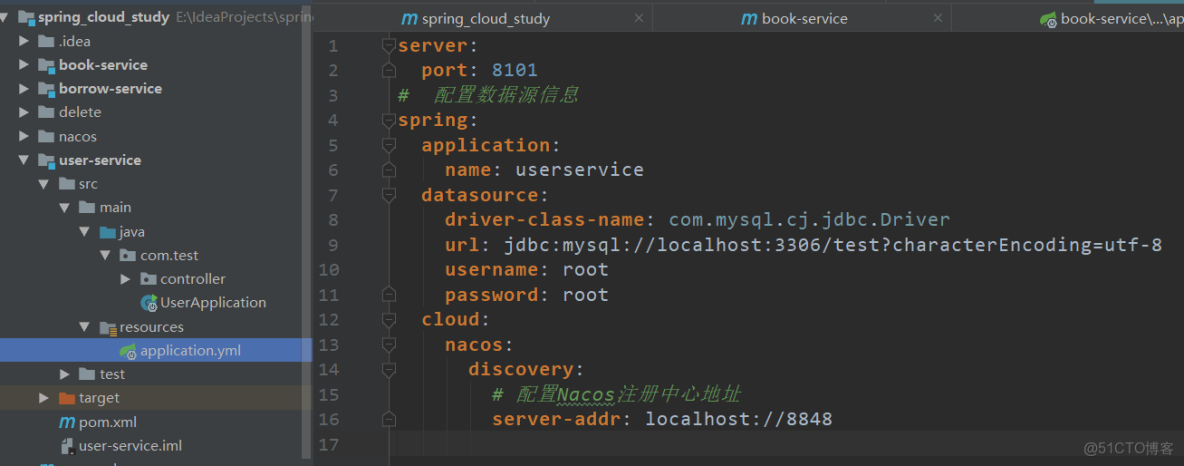Collapse the src folder
Image resolution: width=1184 pixels, height=466 pixels.
tap(44, 184)
